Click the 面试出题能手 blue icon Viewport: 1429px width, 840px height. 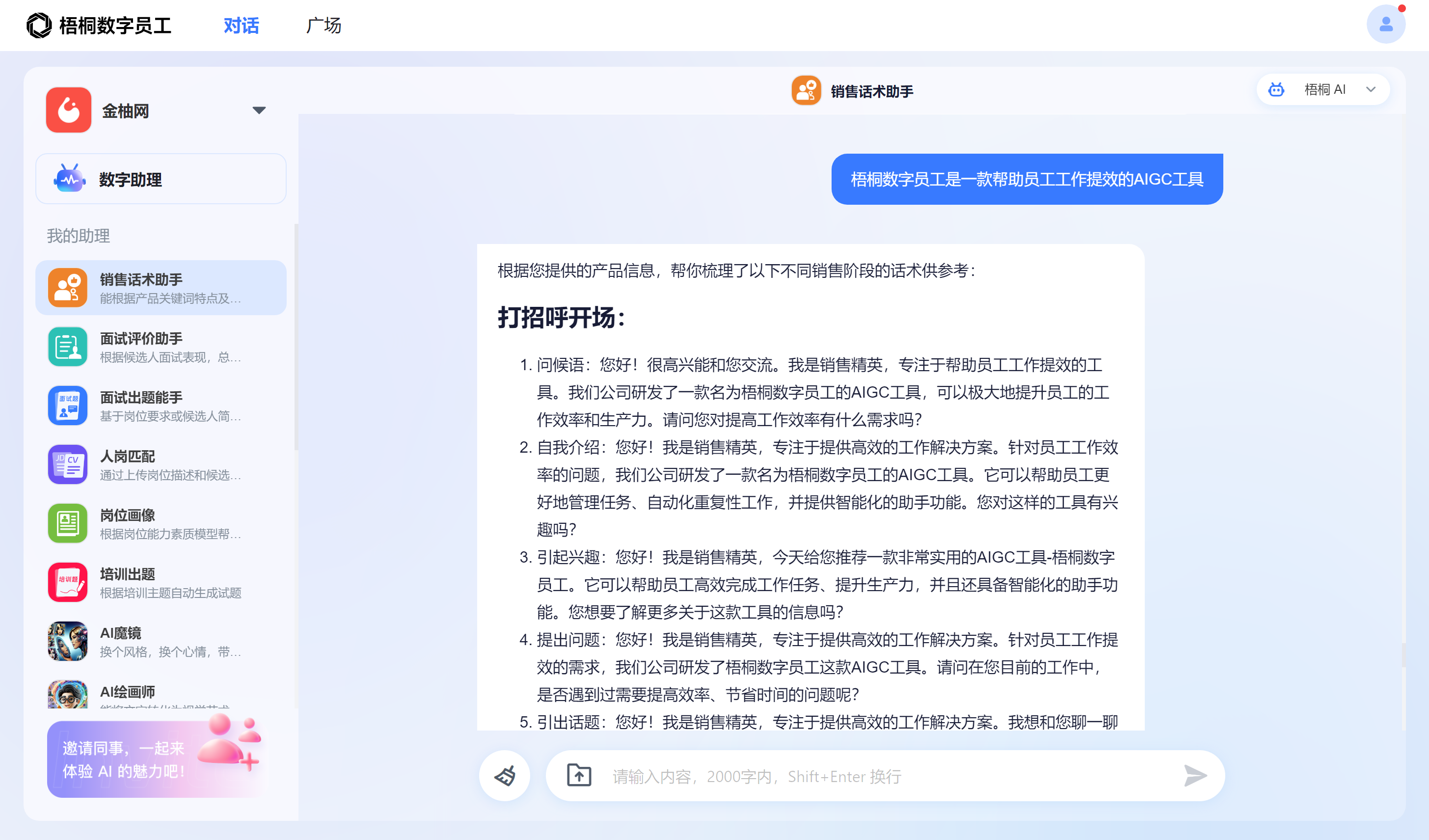click(x=67, y=406)
